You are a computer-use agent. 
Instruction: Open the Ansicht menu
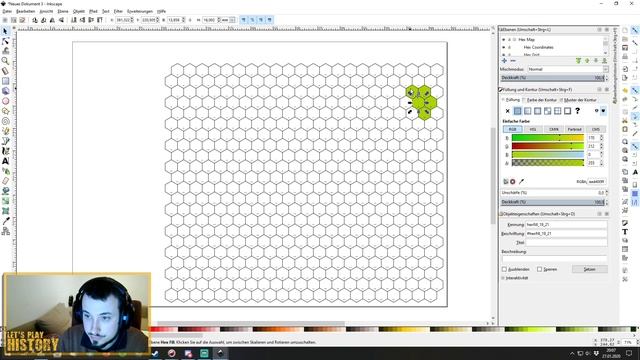coord(46,11)
